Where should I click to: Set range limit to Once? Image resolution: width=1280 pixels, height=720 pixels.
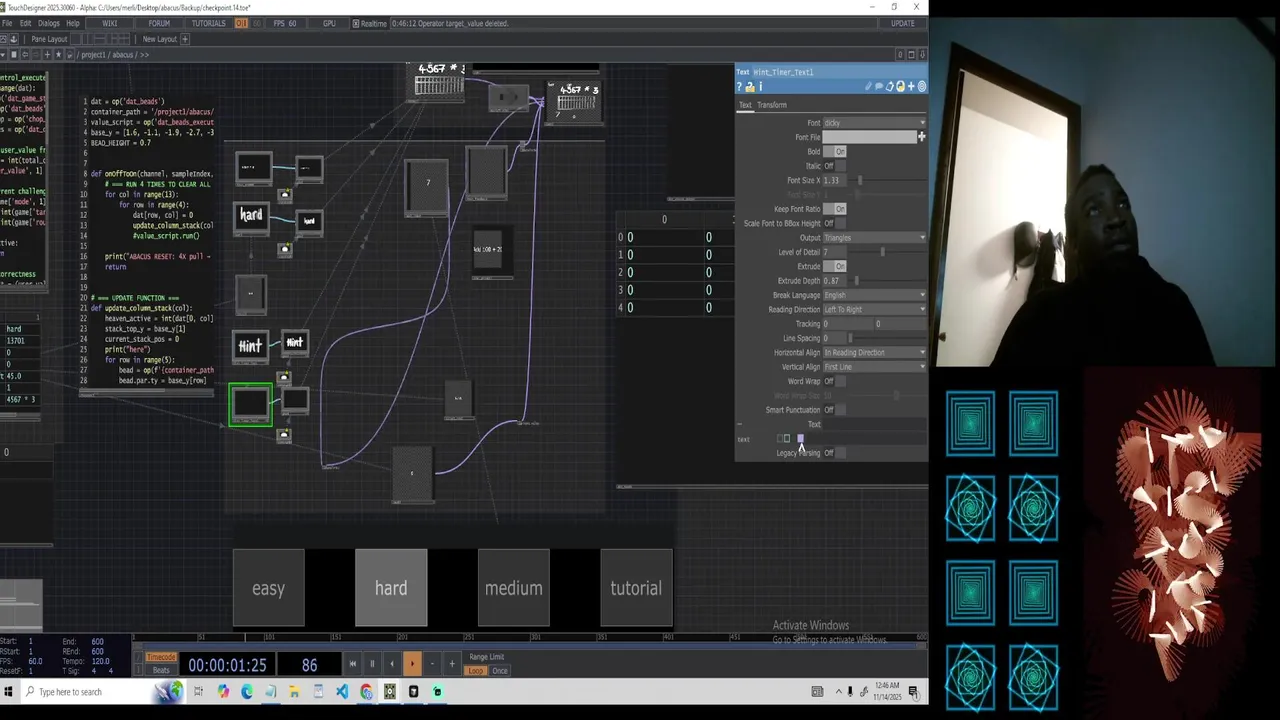tap(500, 671)
